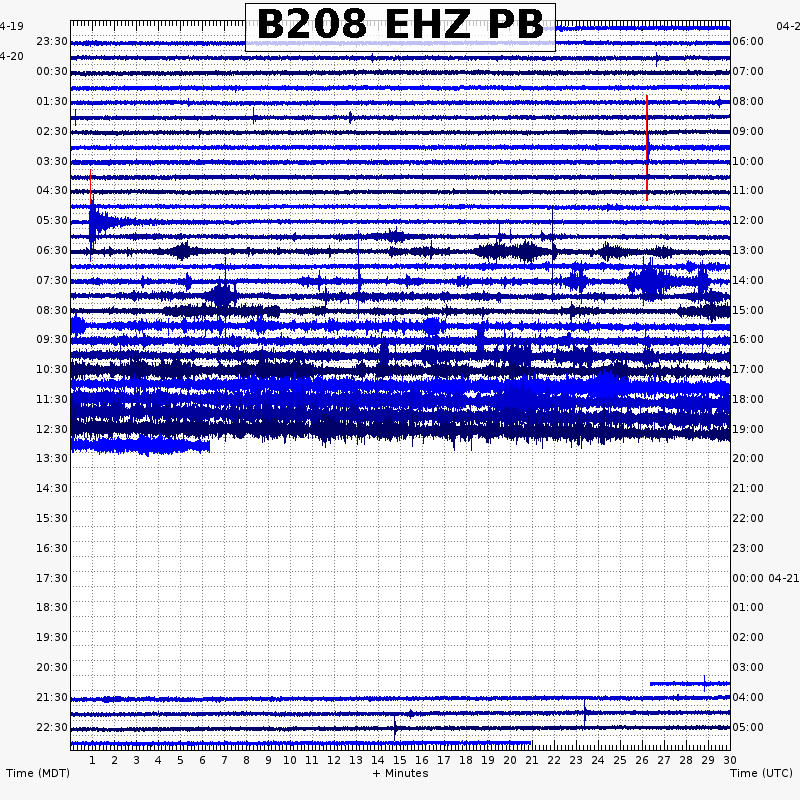Select the 07:30 MDT time label
Image resolution: width=800 pixels, height=800 pixels.
pos(52,280)
